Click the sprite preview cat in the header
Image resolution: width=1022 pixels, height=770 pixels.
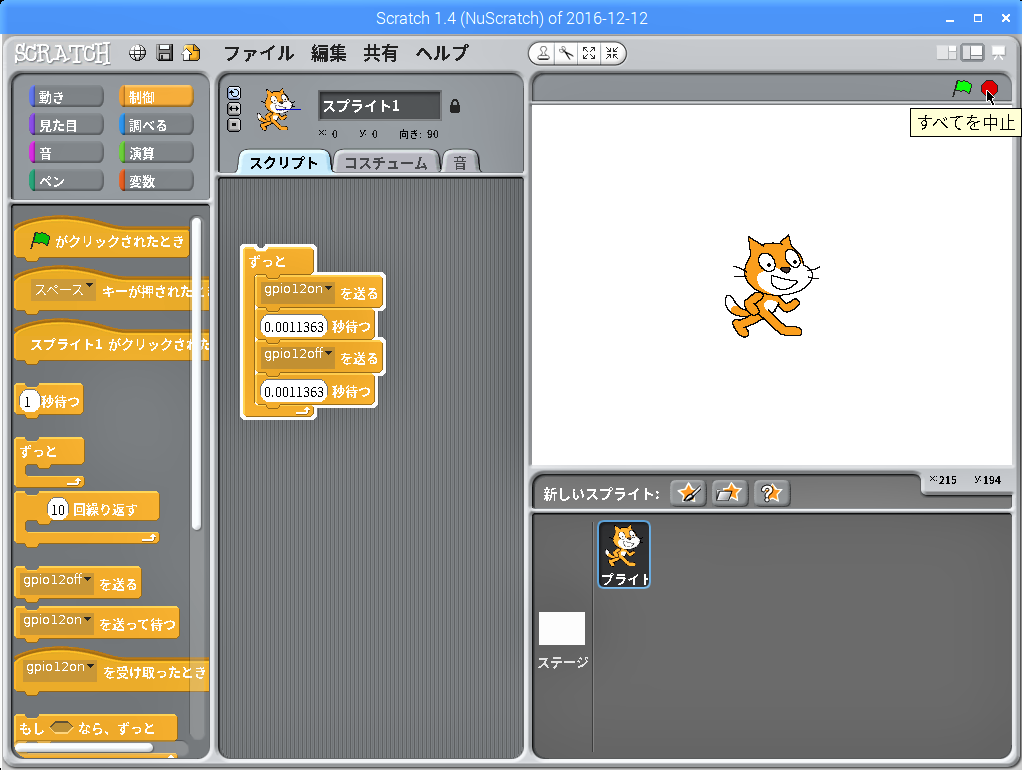point(276,110)
